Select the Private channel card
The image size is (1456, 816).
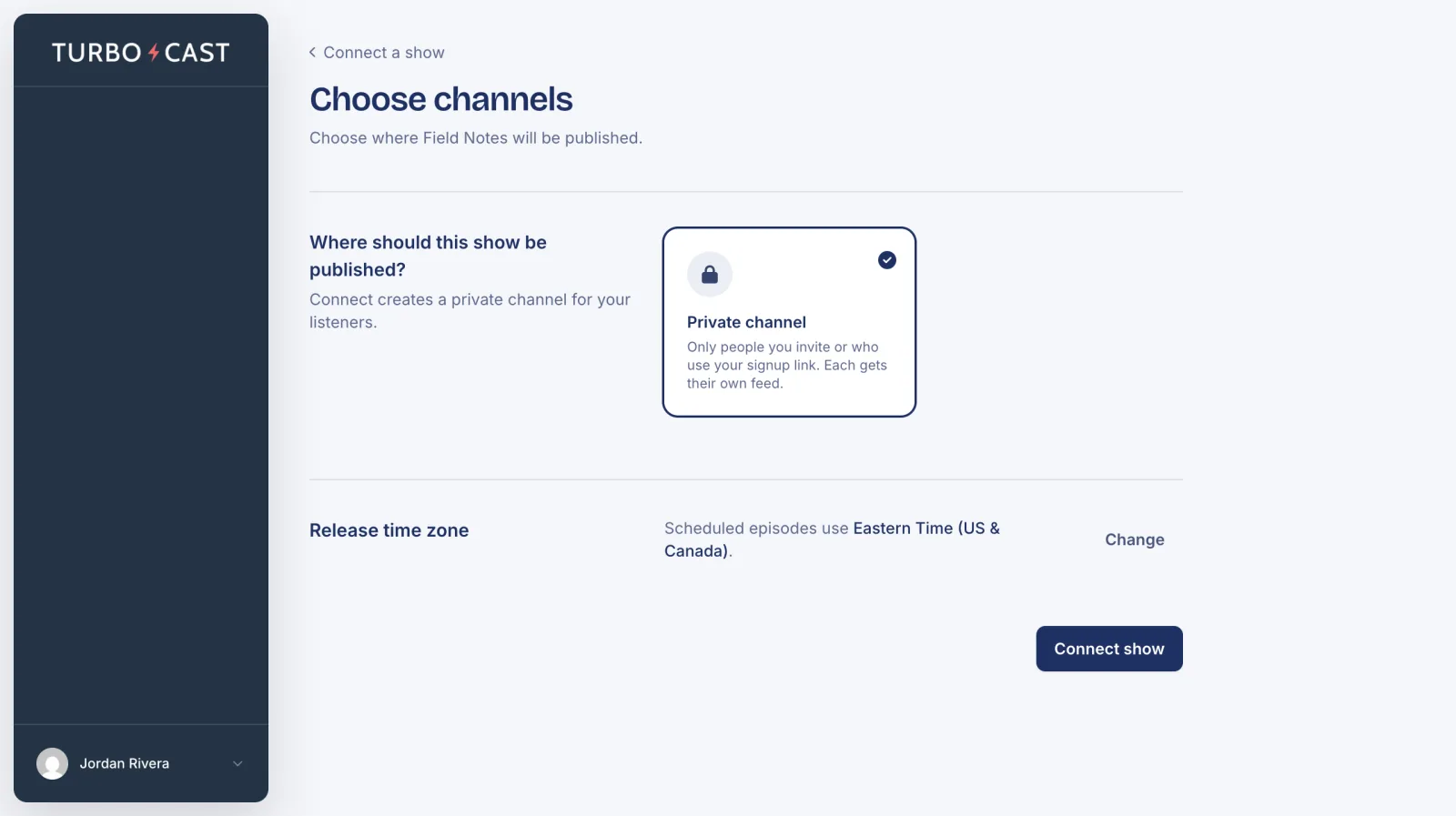(x=789, y=322)
